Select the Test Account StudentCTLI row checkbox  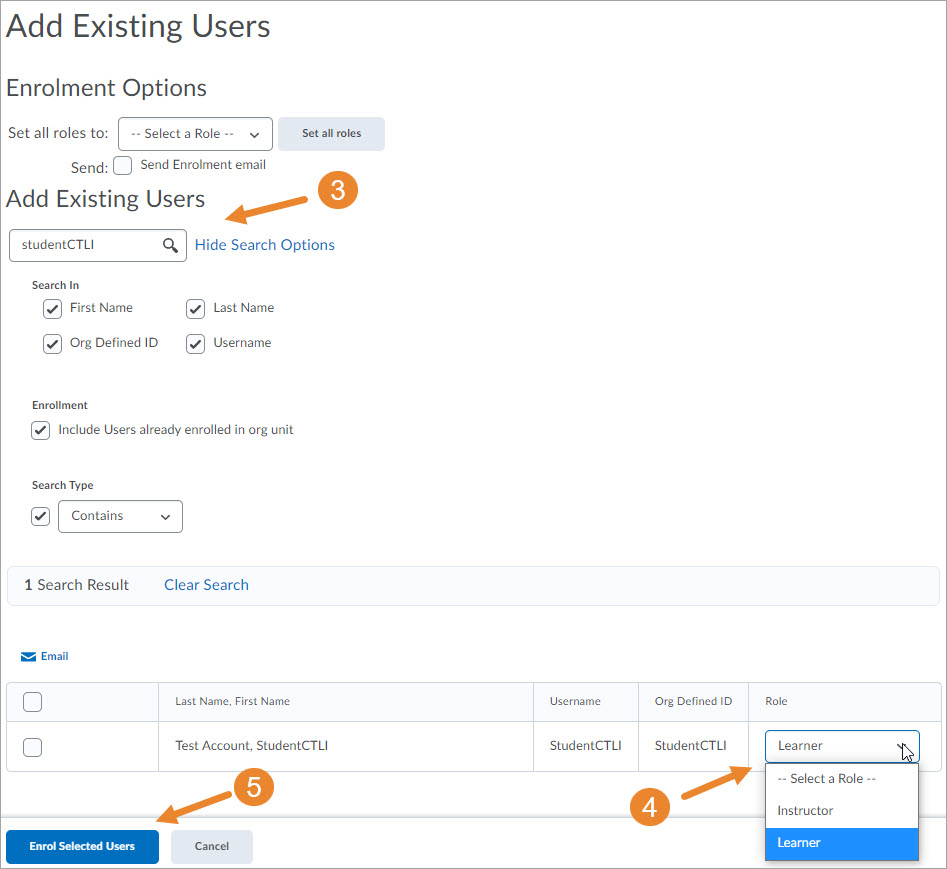[x=32, y=747]
